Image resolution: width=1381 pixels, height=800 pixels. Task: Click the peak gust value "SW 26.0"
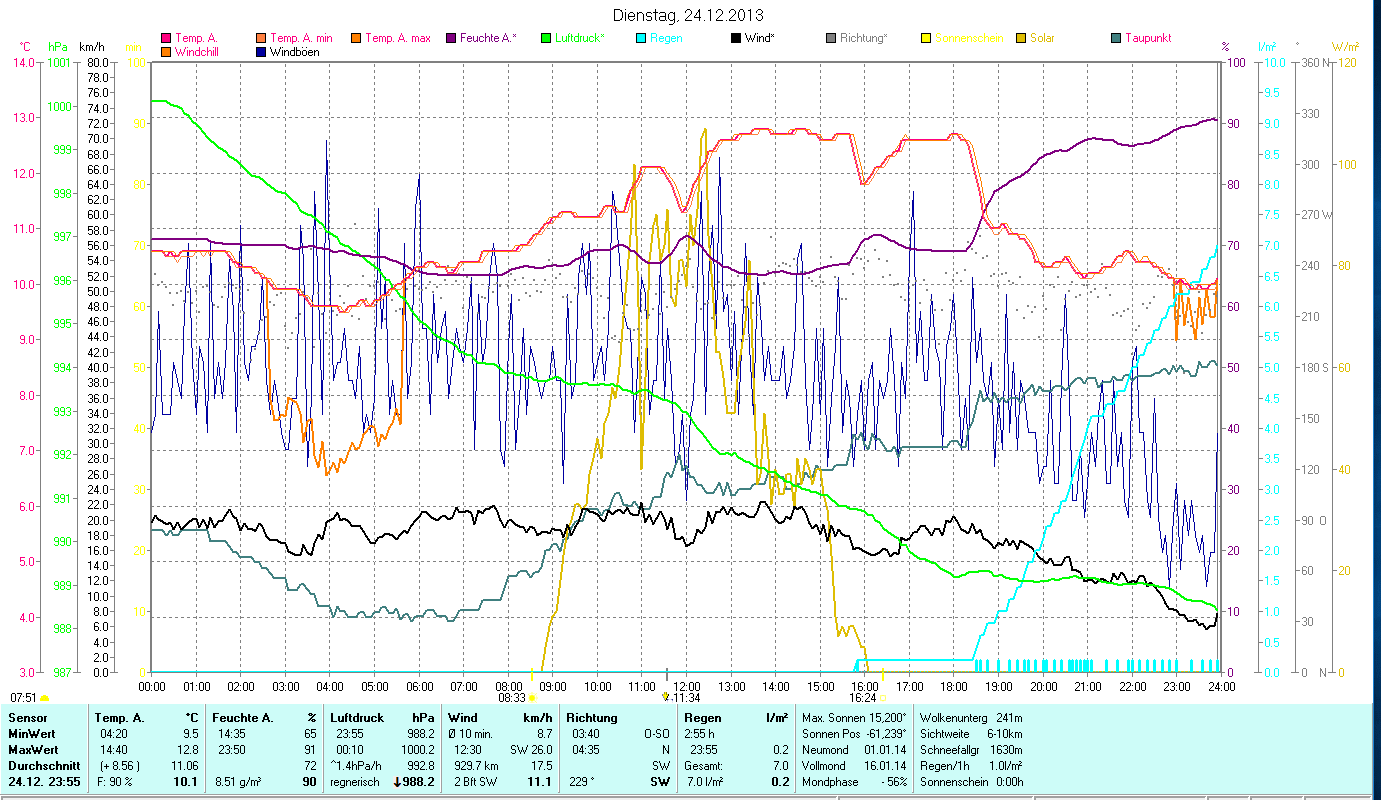(529, 750)
